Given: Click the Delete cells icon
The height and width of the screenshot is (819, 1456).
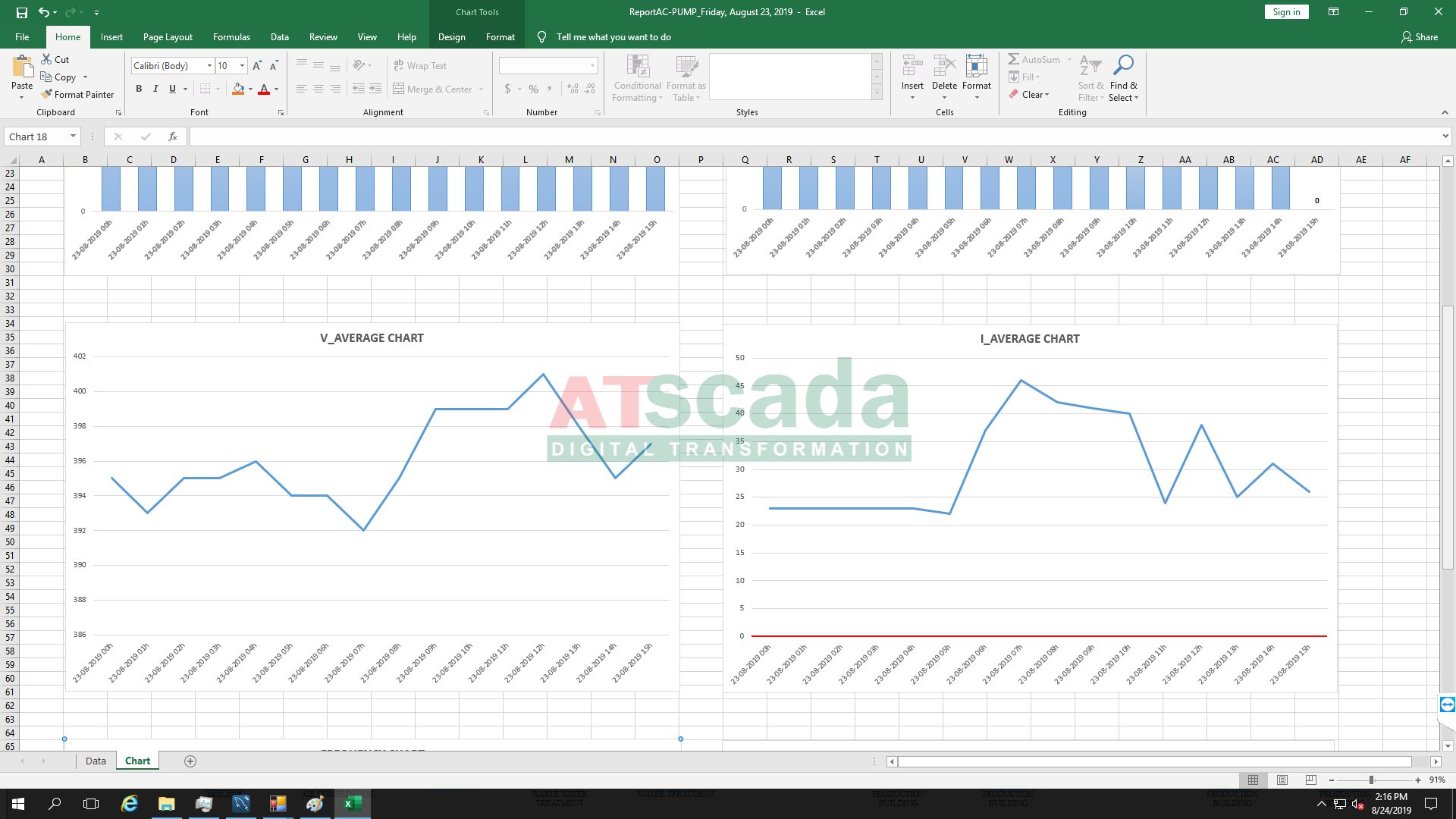Looking at the screenshot, I should tap(944, 66).
